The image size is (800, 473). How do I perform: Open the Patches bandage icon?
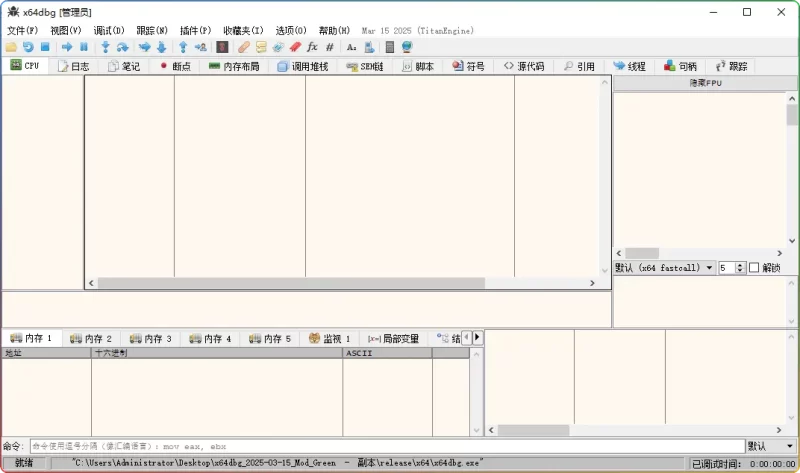[244, 47]
